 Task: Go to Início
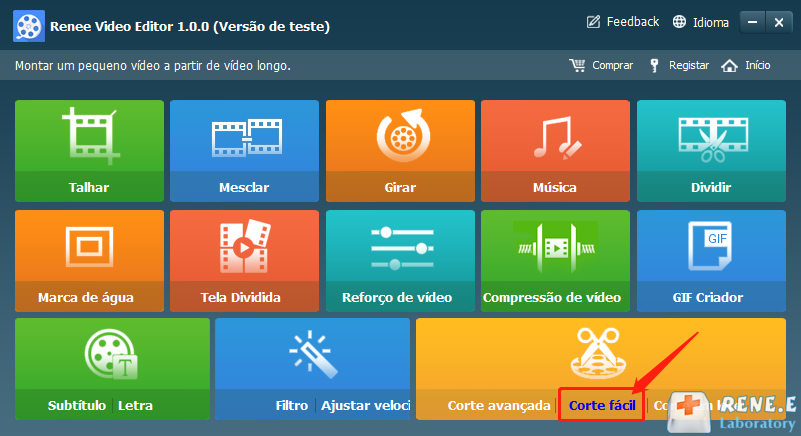[758, 65]
